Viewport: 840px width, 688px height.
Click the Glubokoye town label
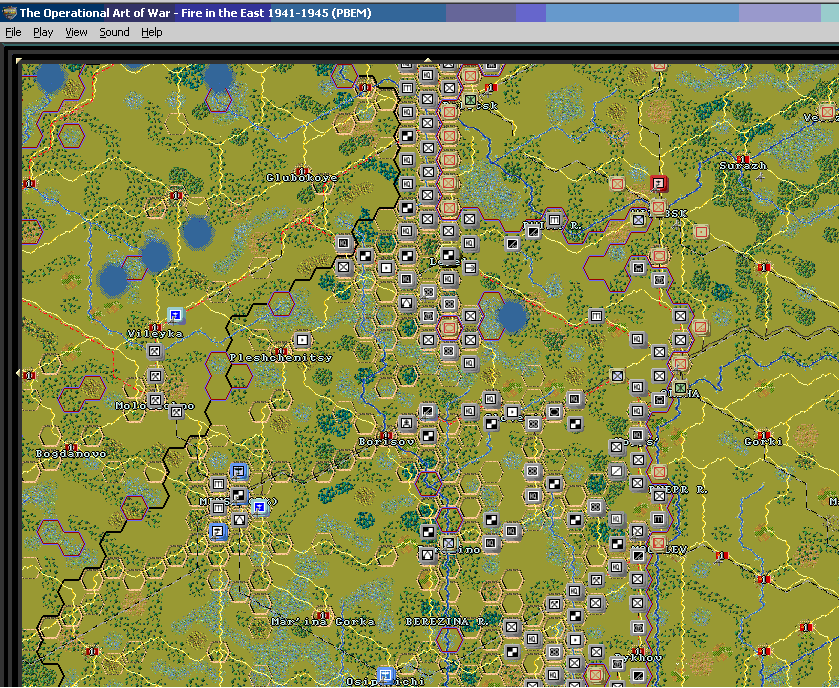[x=302, y=178]
